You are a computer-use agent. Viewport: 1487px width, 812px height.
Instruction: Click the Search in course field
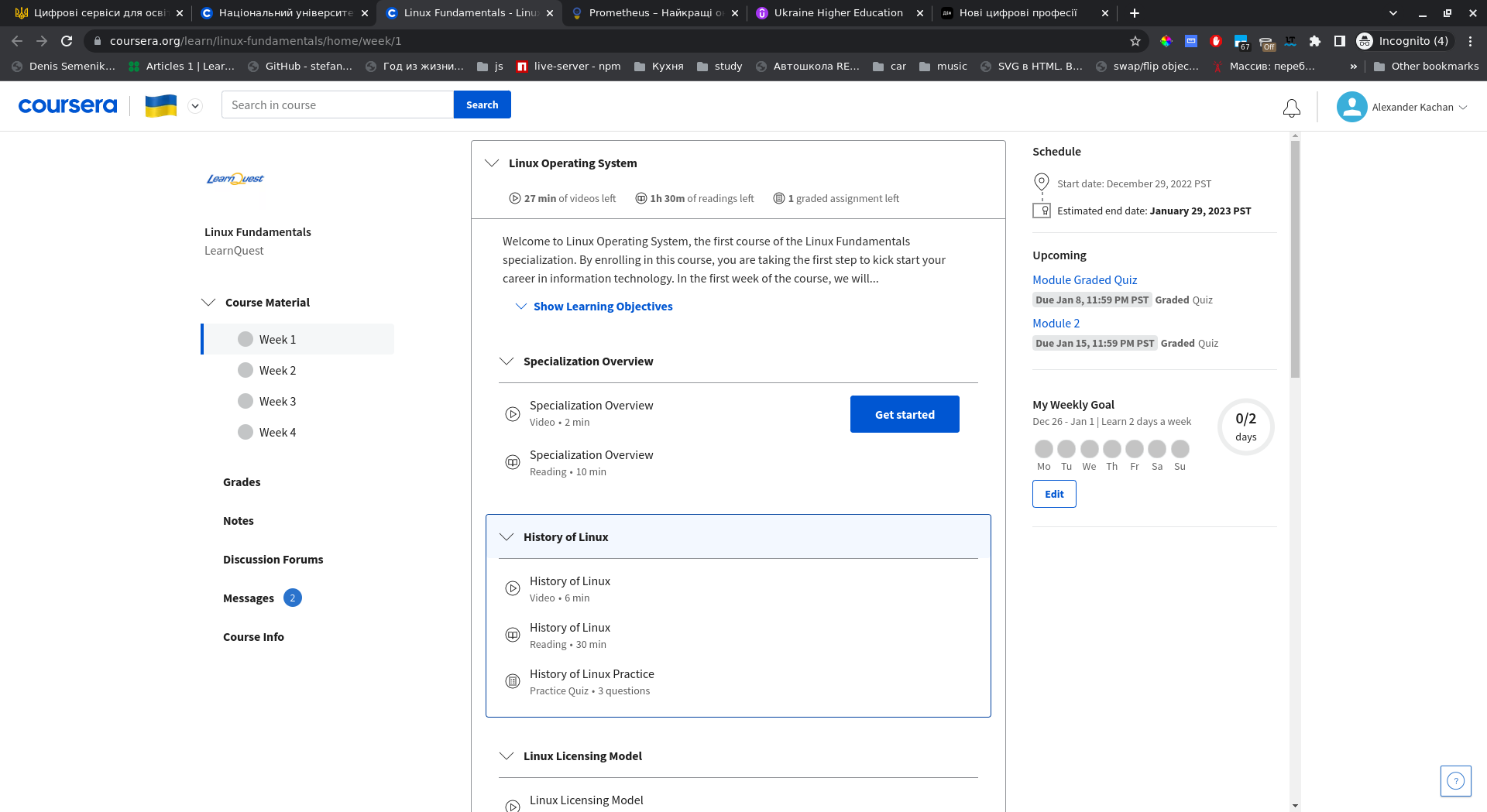click(338, 105)
